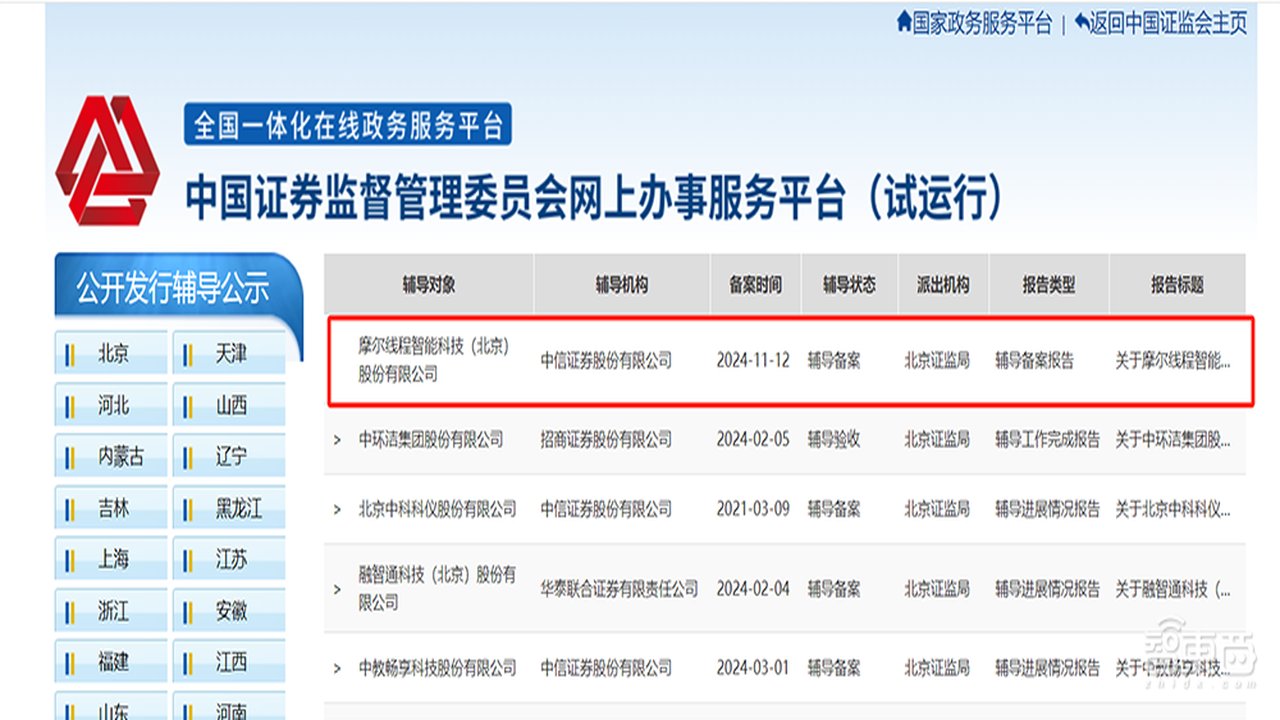
Task: Open report title 关于北京中科科仪...
Action: coord(1173,509)
